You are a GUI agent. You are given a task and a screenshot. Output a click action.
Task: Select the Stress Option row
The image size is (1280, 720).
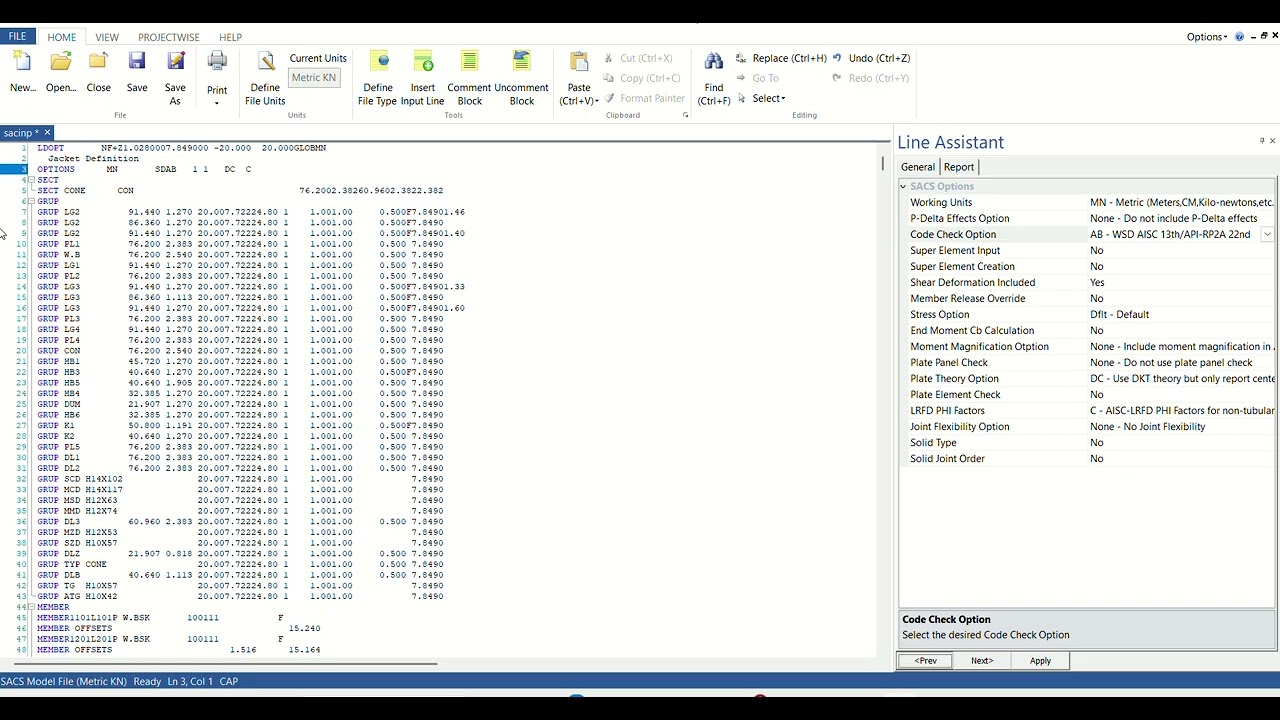click(x=1087, y=314)
